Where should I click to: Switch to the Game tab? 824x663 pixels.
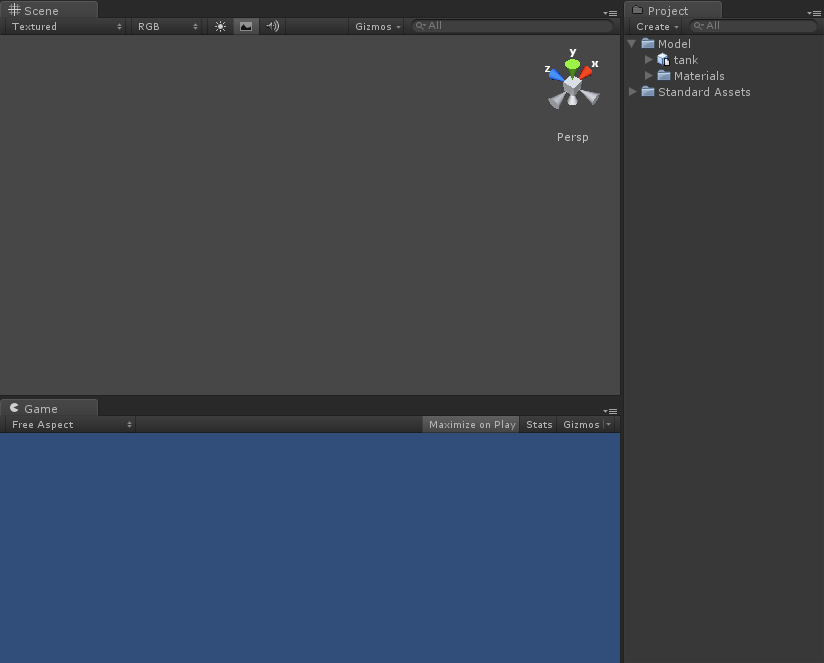(49, 408)
